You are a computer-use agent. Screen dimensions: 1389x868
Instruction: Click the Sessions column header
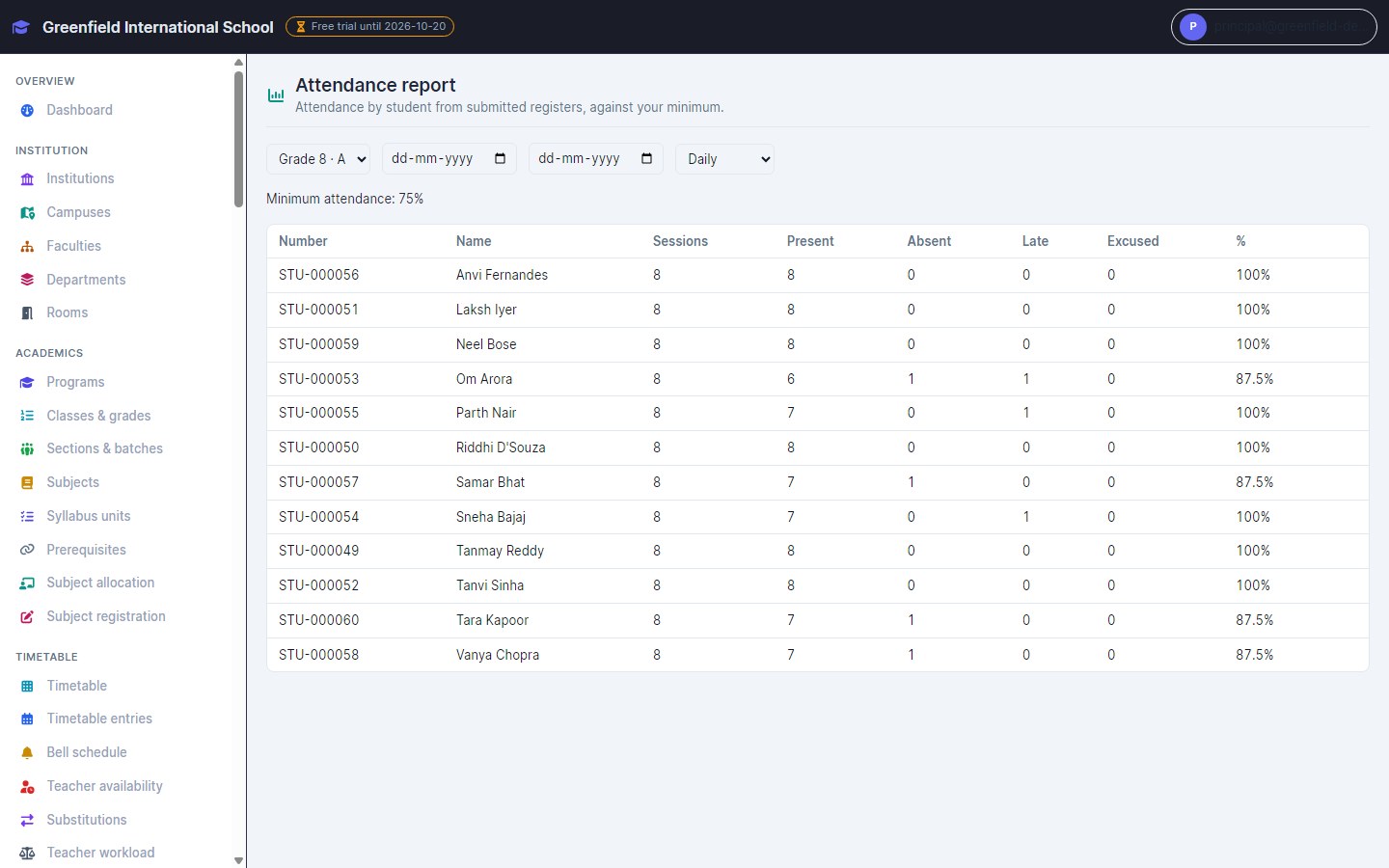click(x=680, y=241)
